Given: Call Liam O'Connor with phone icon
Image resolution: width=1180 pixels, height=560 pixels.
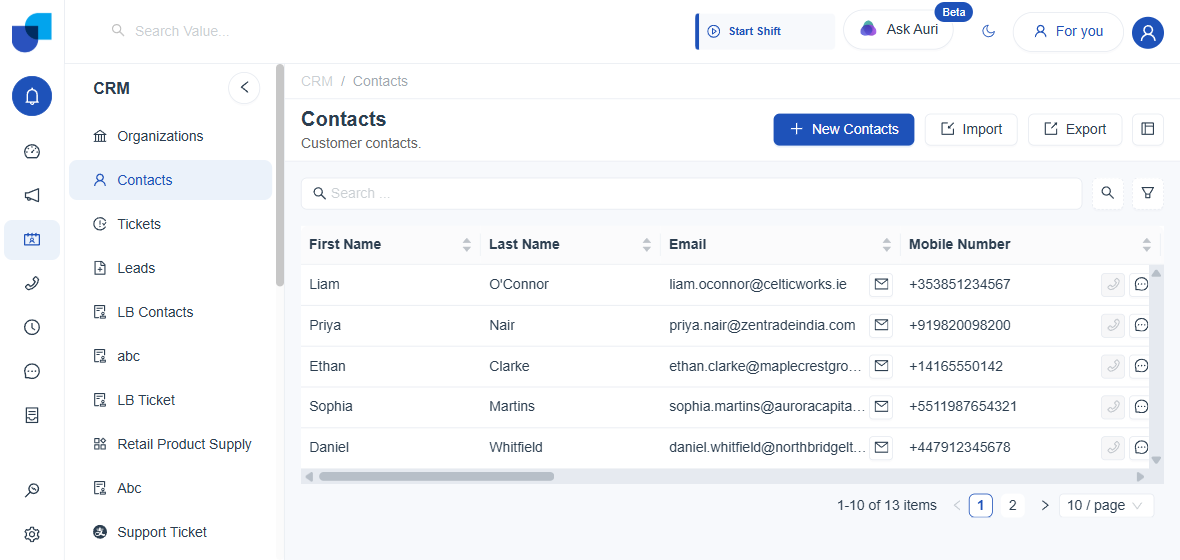Looking at the screenshot, I should click(x=1113, y=285).
